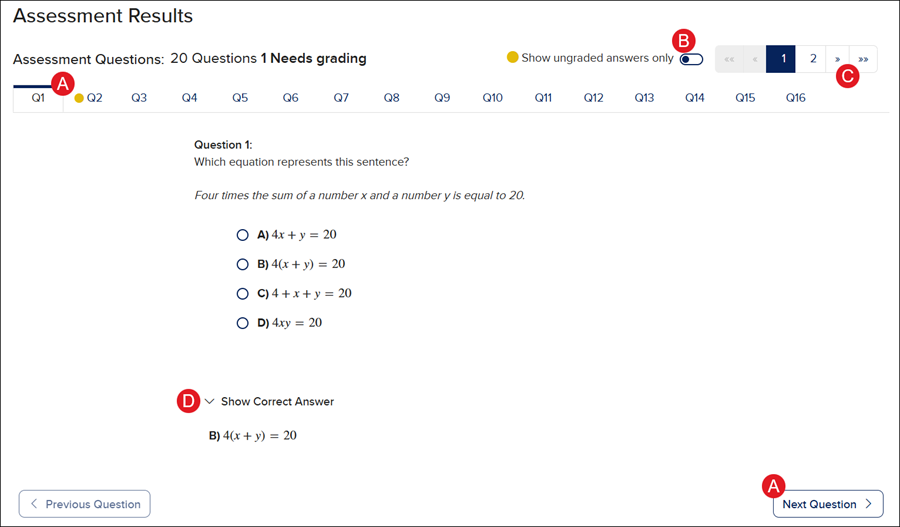Click the red D callout marker
Viewport: 900px width, 527px height.
pyautogui.click(x=187, y=401)
